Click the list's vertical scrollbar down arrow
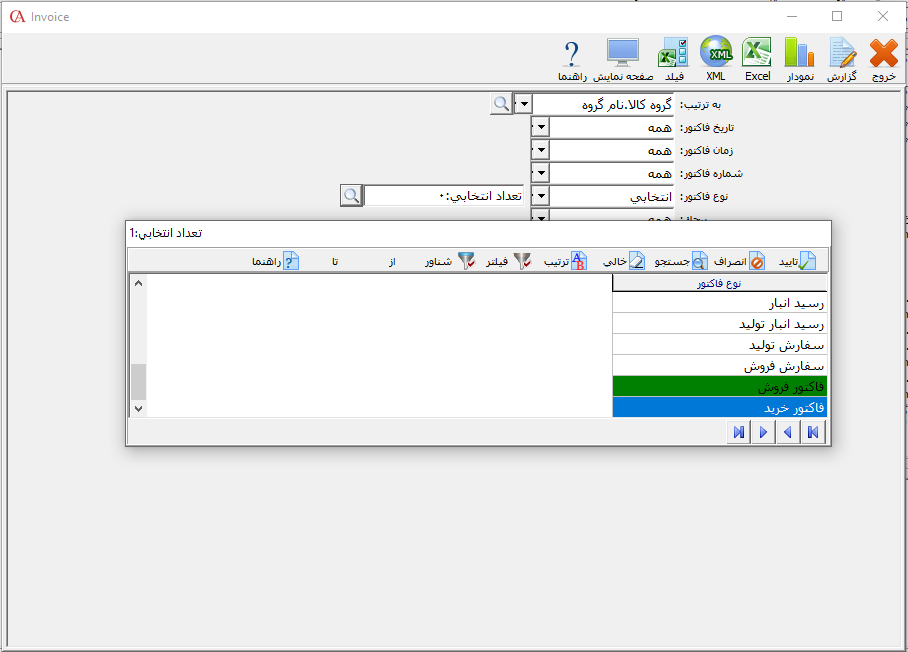The width and height of the screenshot is (908, 652). [138, 408]
